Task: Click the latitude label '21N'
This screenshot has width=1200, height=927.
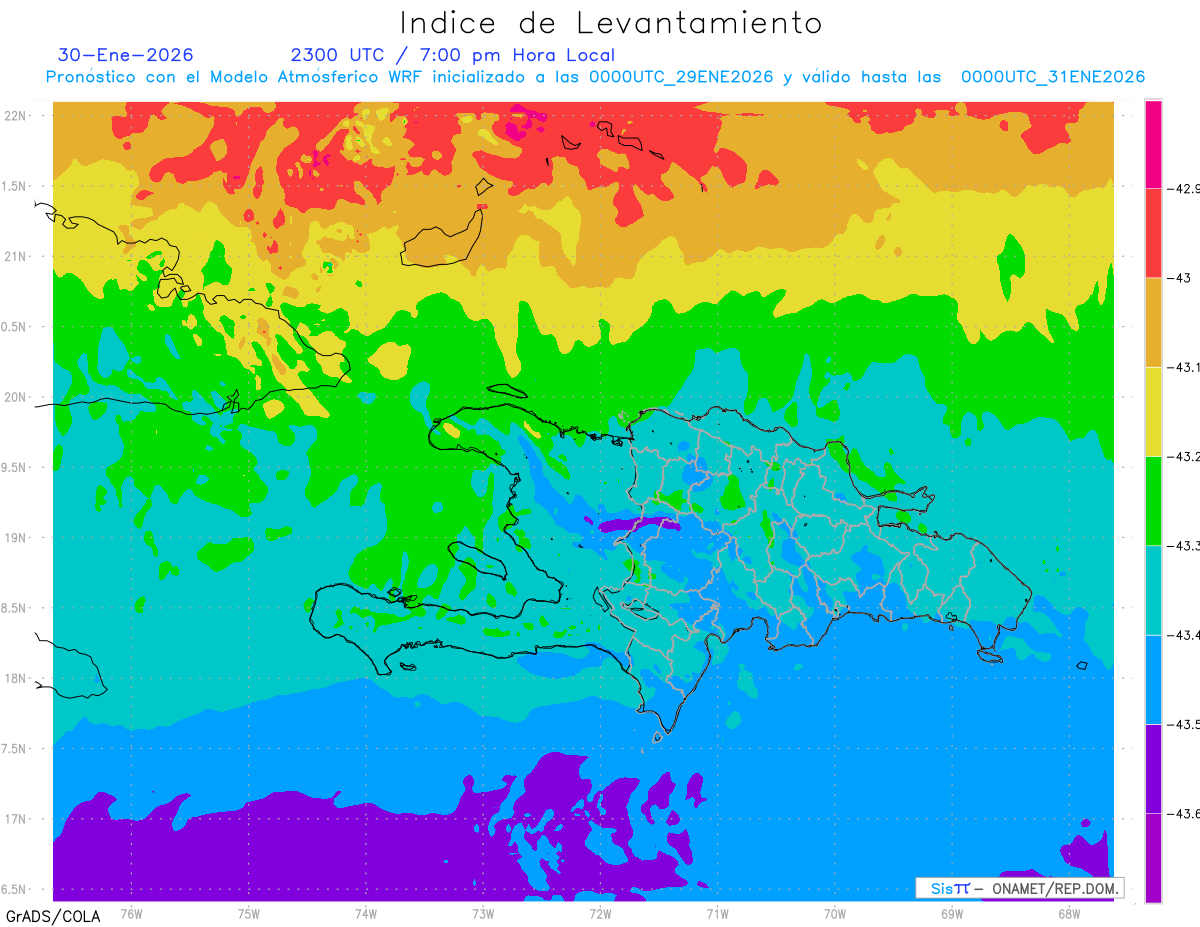Action: pos(17,256)
